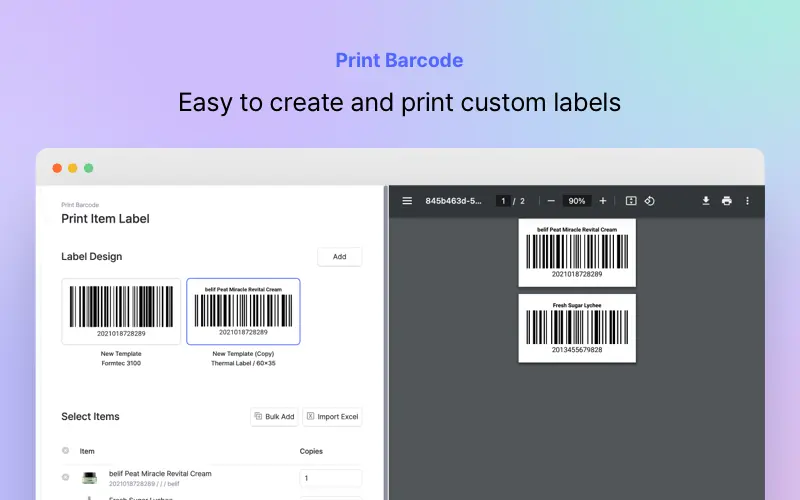Zoom in with the plus icon
Screen dimensions: 800x500
click(x=603, y=201)
